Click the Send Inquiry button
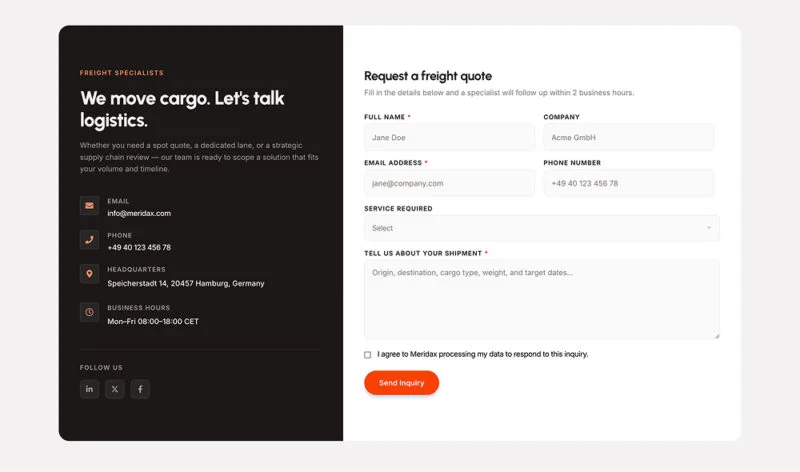The height and width of the screenshot is (472, 800). click(402, 383)
